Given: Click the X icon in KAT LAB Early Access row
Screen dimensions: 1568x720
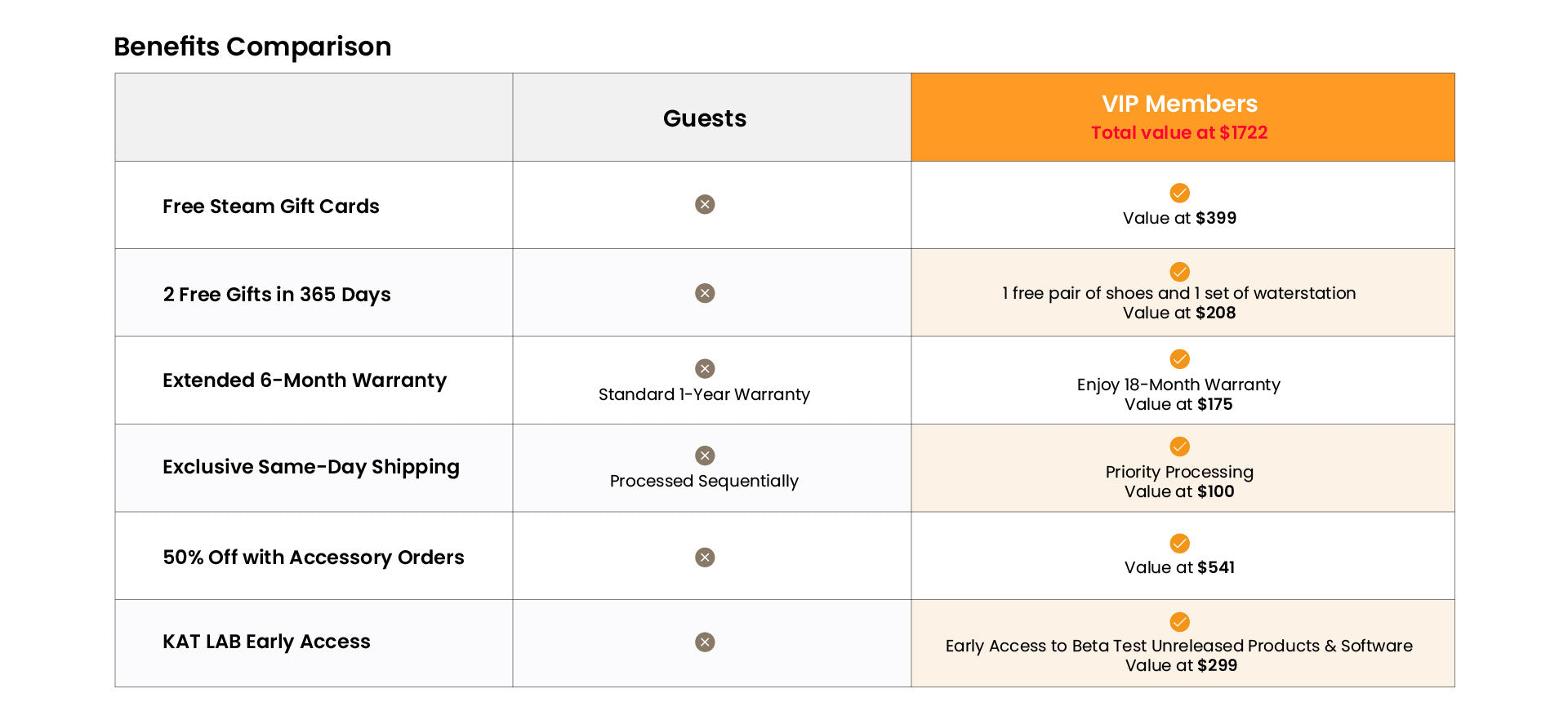Looking at the screenshot, I should pos(705,642).
